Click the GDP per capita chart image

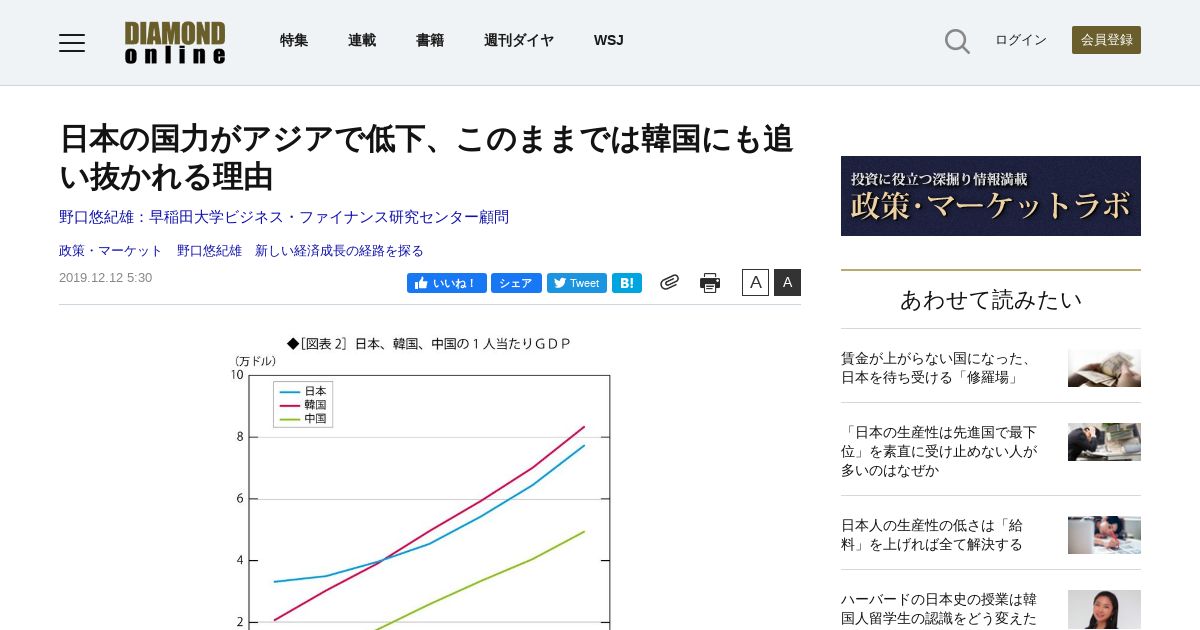(x=429, y=481)
